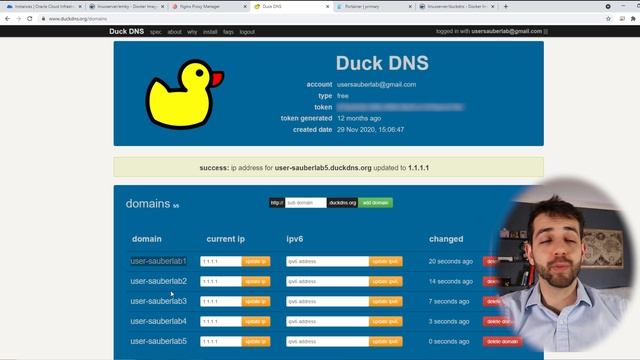Close the Nginx Proxy Manager tab
Viewport: 640px width, 360px height.
click(x=245, y=7)
